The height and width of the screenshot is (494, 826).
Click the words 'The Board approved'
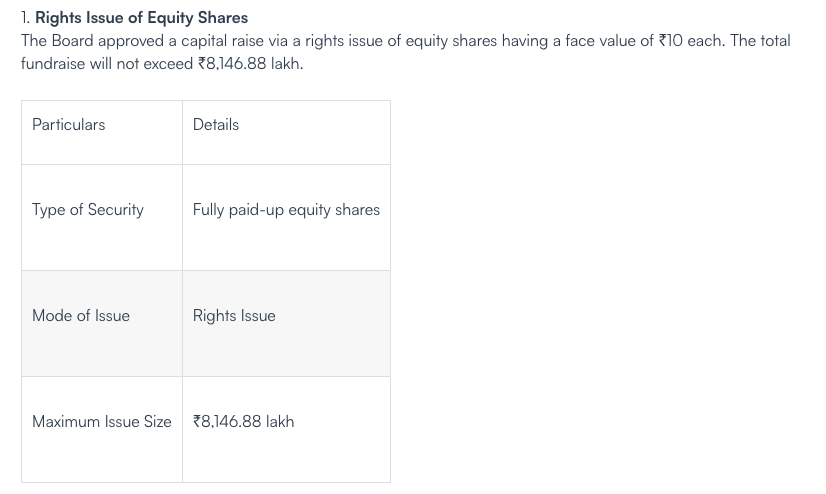pos(93,41)
